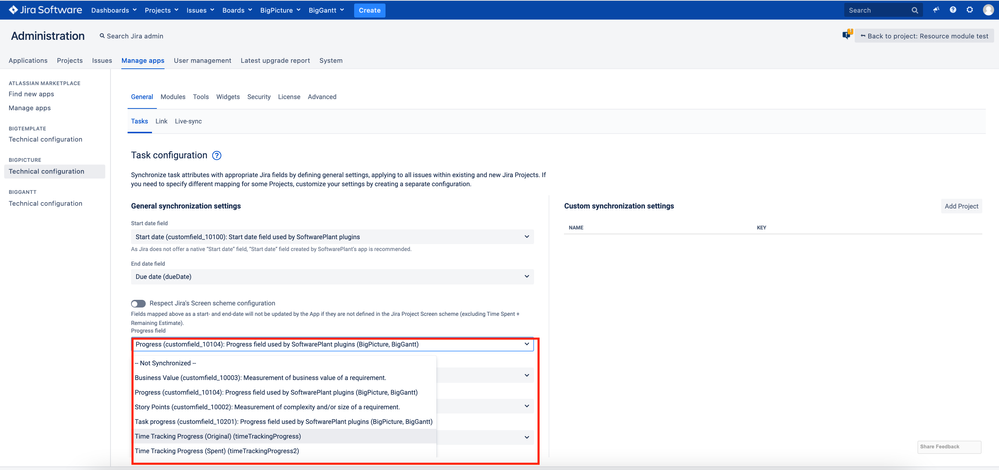The image size is (999, 470).
Task: Open the feedback megaphone icon in top bar
Action: pos(936,10)
